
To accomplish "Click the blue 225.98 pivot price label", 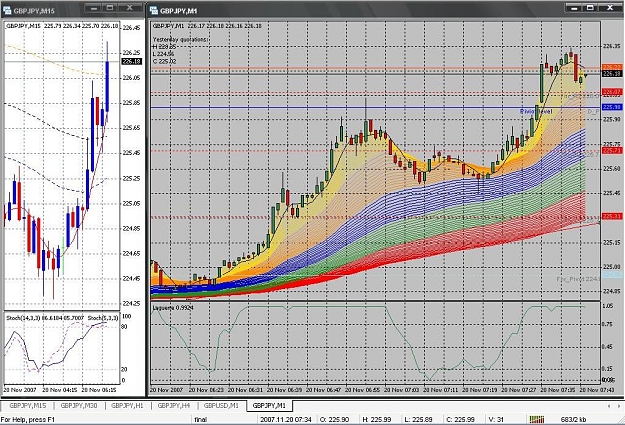I will point(612,107).
